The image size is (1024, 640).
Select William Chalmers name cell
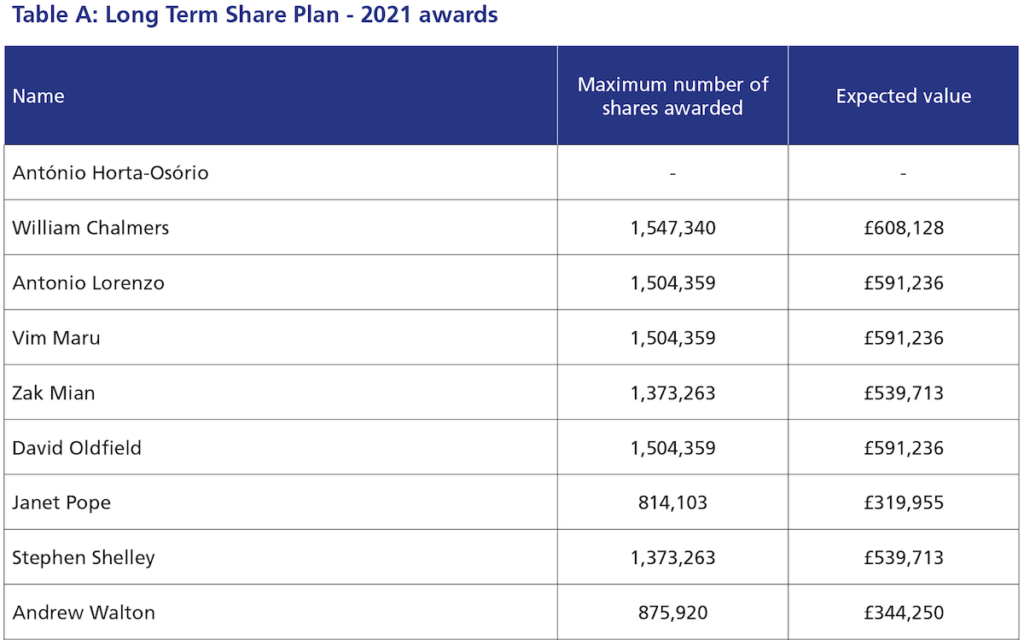91,228
